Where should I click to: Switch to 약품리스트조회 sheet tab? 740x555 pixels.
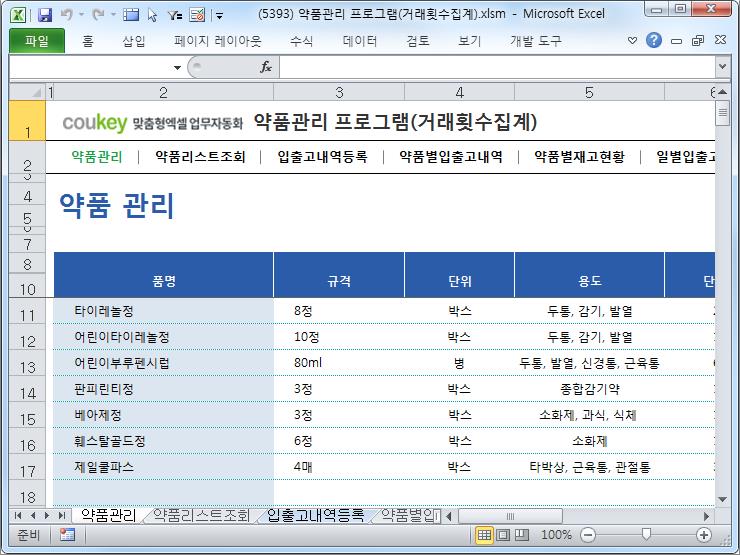tap(201, 515)
